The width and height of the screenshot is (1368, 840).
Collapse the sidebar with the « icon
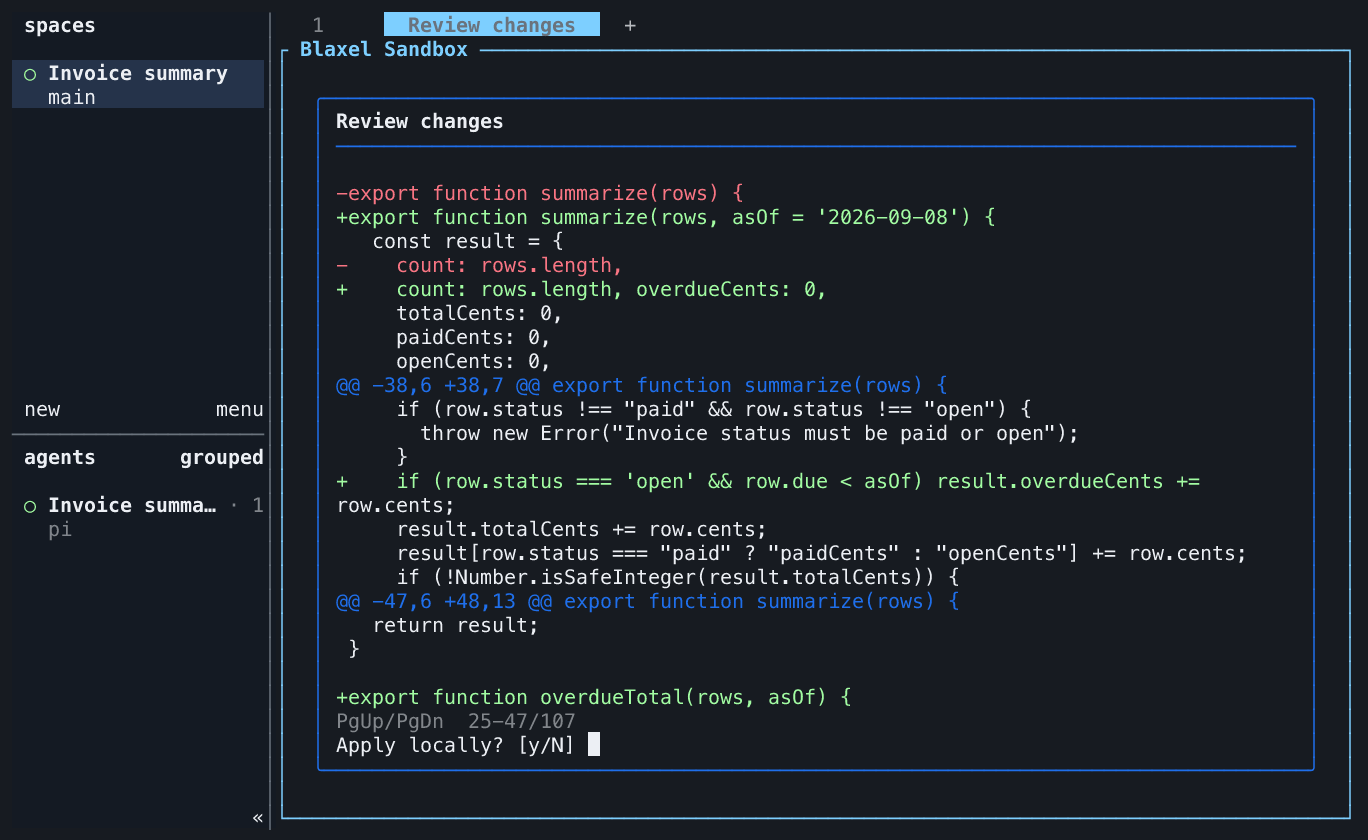[x=258, y=818]
